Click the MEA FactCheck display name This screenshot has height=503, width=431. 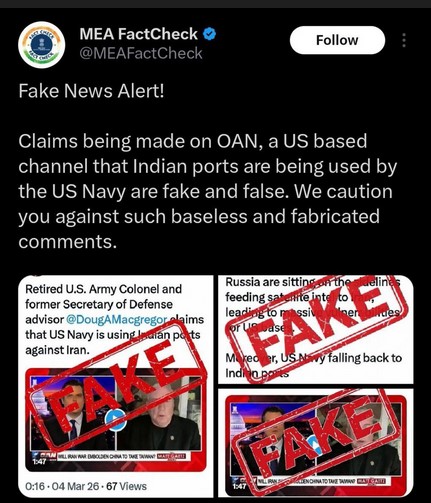point(138,34)
